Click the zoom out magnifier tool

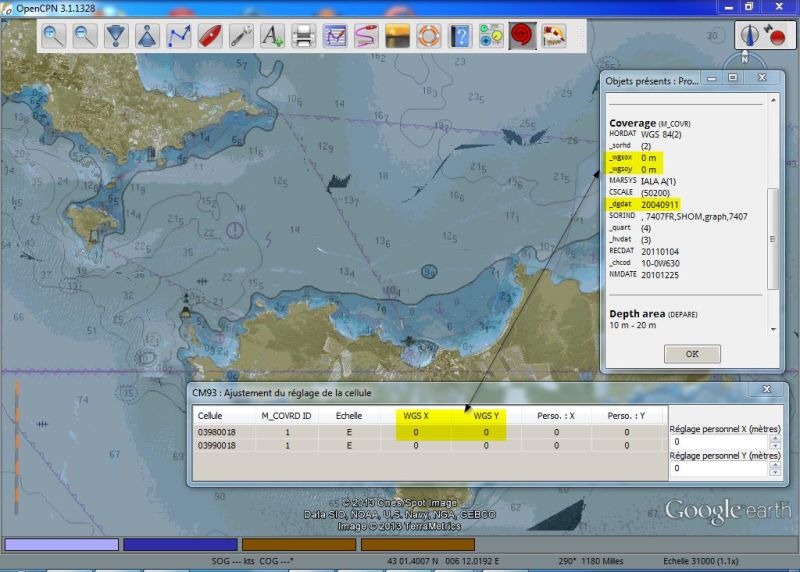(85, 36)
